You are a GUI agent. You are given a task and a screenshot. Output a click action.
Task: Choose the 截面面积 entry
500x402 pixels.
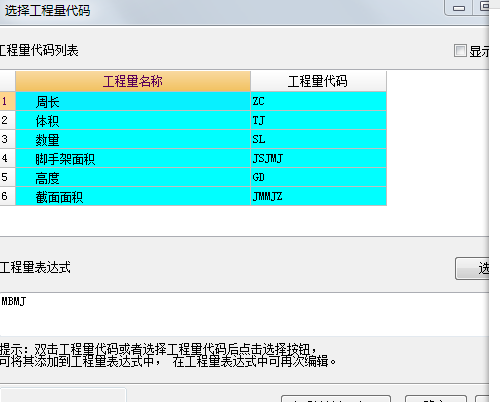point(133,196)
